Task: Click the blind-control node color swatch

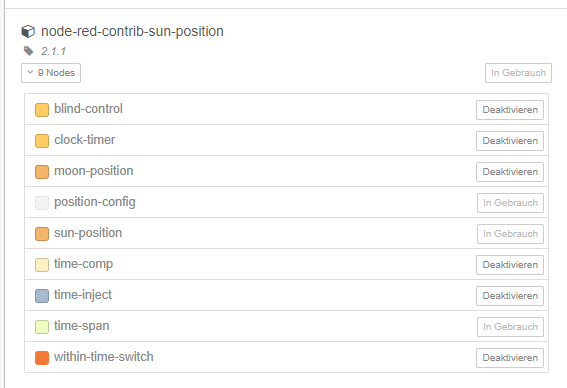Action: (x=42, y=110)
